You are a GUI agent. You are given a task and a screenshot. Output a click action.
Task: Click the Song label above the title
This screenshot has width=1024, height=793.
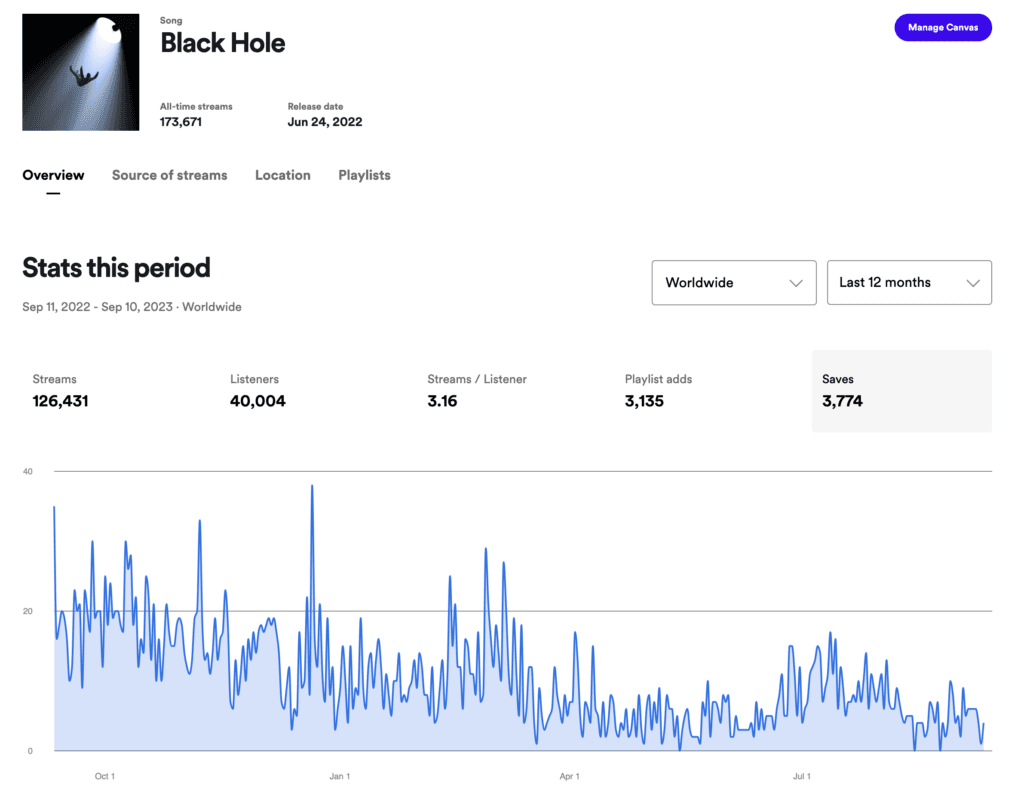coord(171,20)
